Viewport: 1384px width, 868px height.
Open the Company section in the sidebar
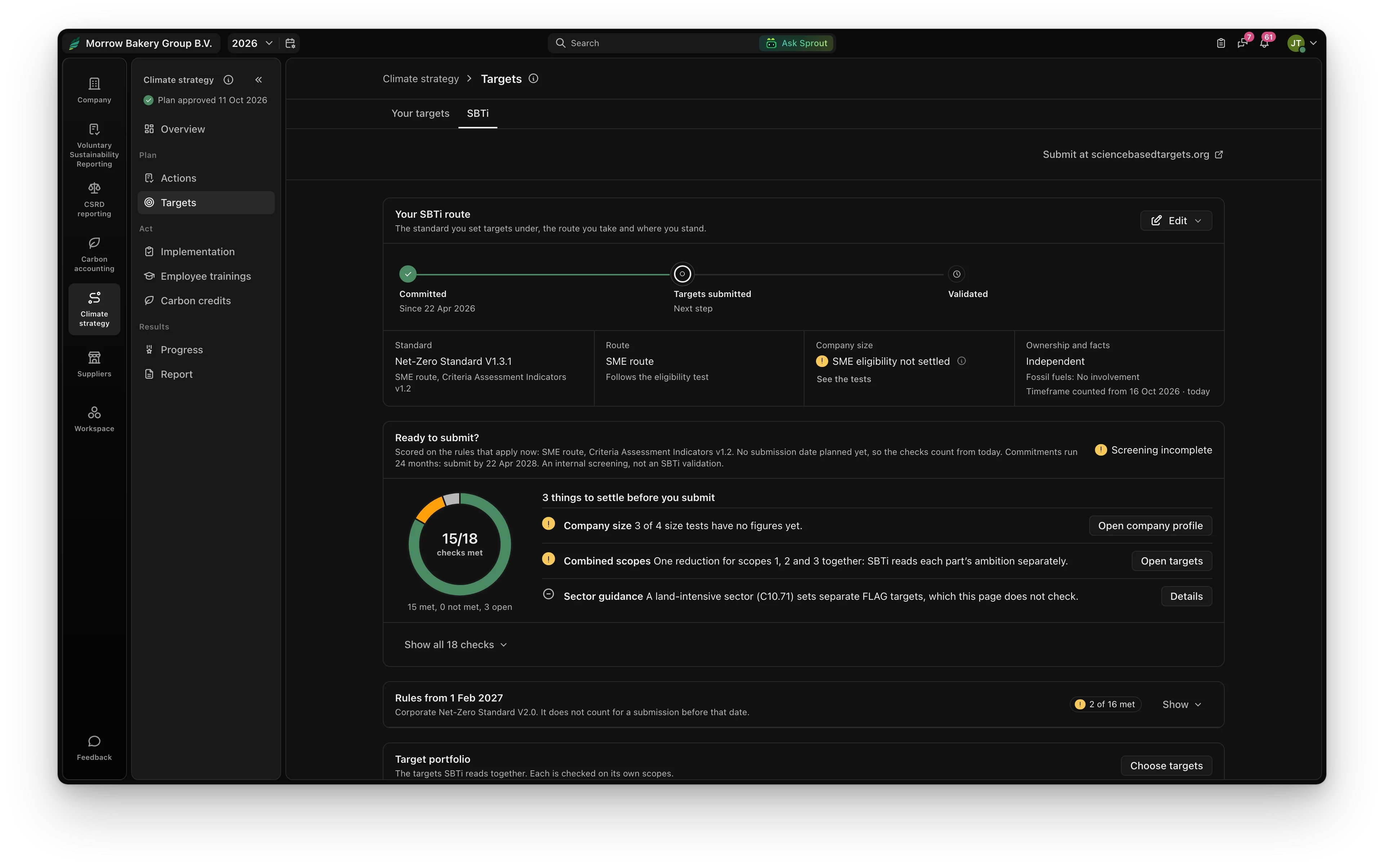[94, 91]
